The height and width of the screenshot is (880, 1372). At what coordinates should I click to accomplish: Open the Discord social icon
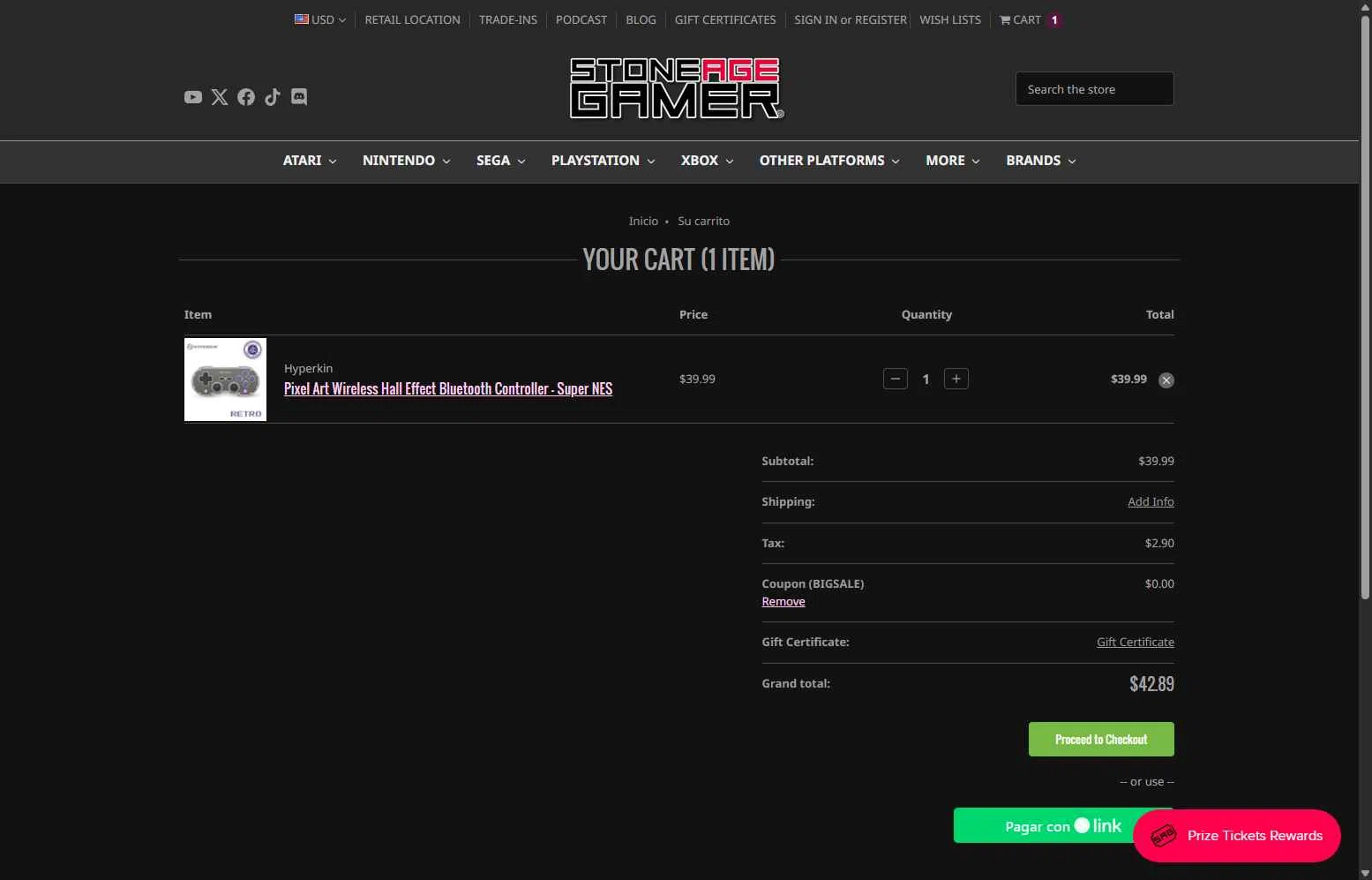299,97
